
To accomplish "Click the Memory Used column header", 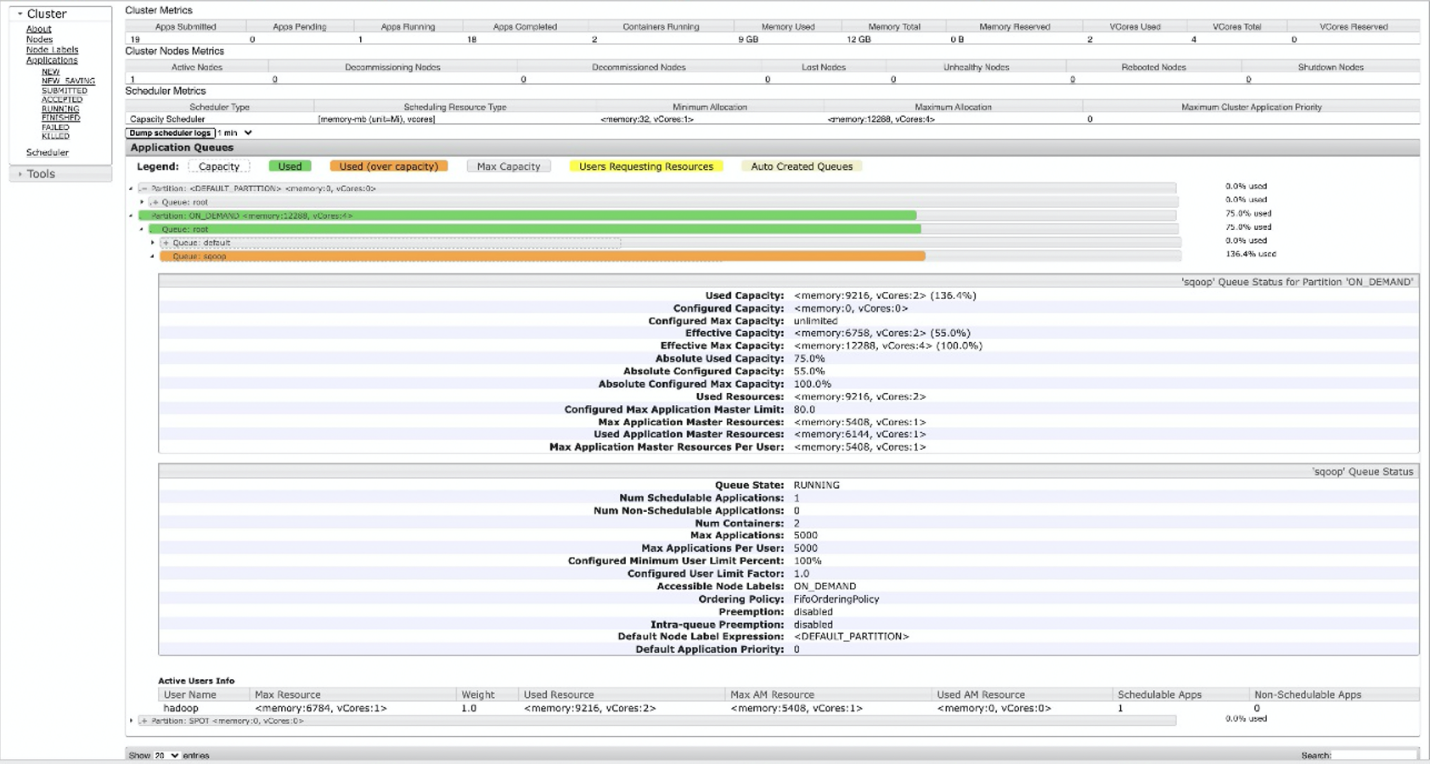I will pos(790,27).
